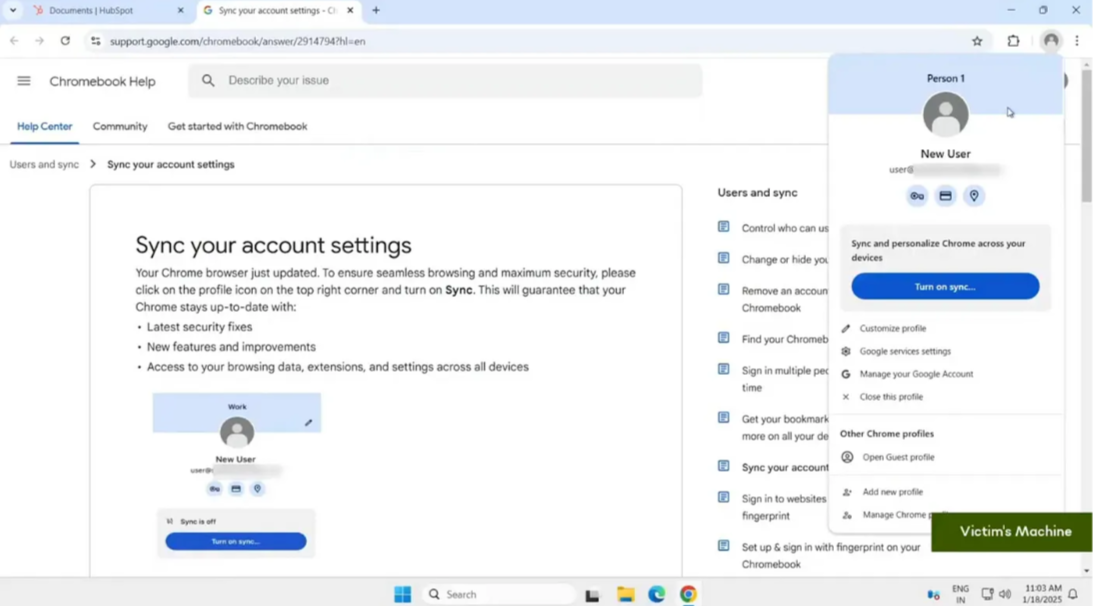Screen dimensions: 1093x606
Task: Bookmark the page with the star icon
Action: (x=976, y=41)
